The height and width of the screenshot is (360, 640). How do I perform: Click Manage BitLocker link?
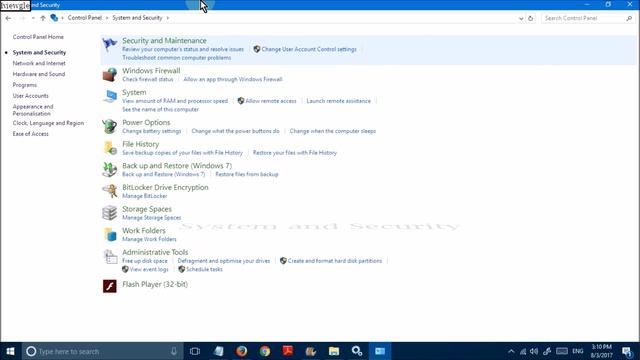(x=144, y=196)
